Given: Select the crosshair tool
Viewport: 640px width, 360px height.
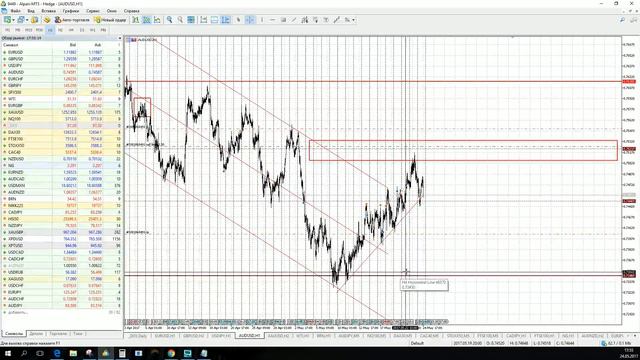Looking at the screenshot, I should (x=249, y=20).
